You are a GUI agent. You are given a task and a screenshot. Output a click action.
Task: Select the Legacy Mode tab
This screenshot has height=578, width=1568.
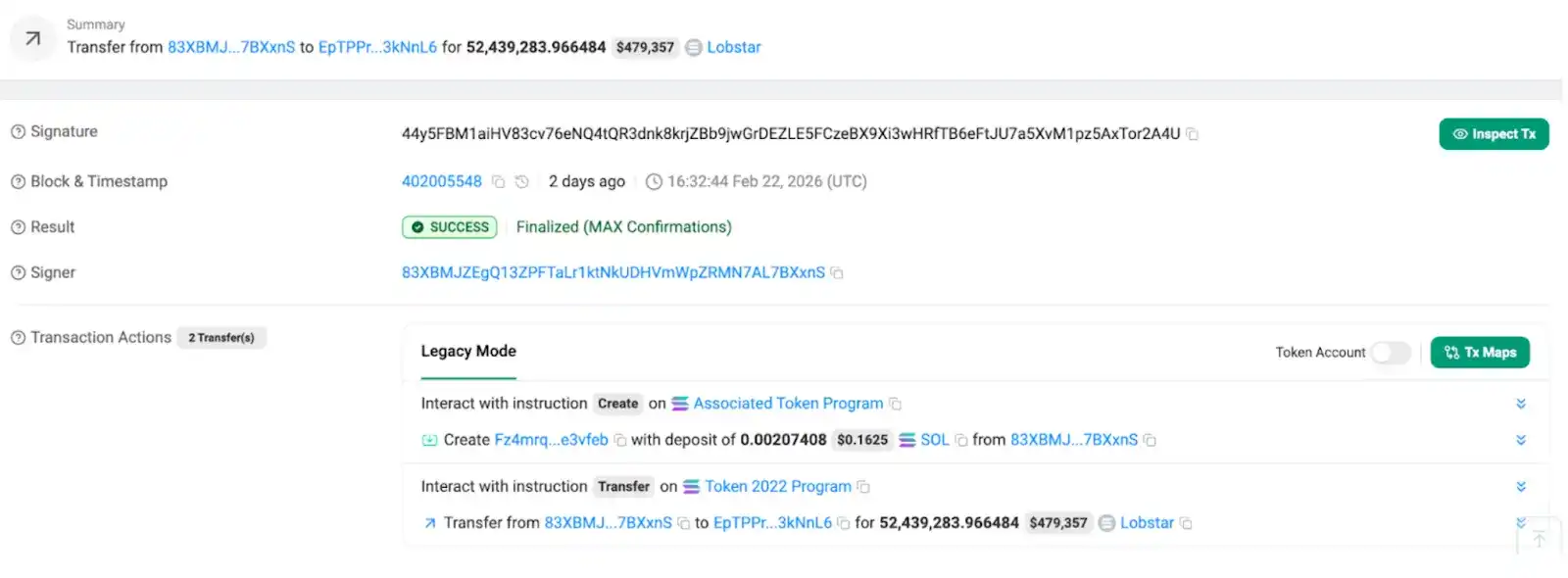tap(468, 351)
